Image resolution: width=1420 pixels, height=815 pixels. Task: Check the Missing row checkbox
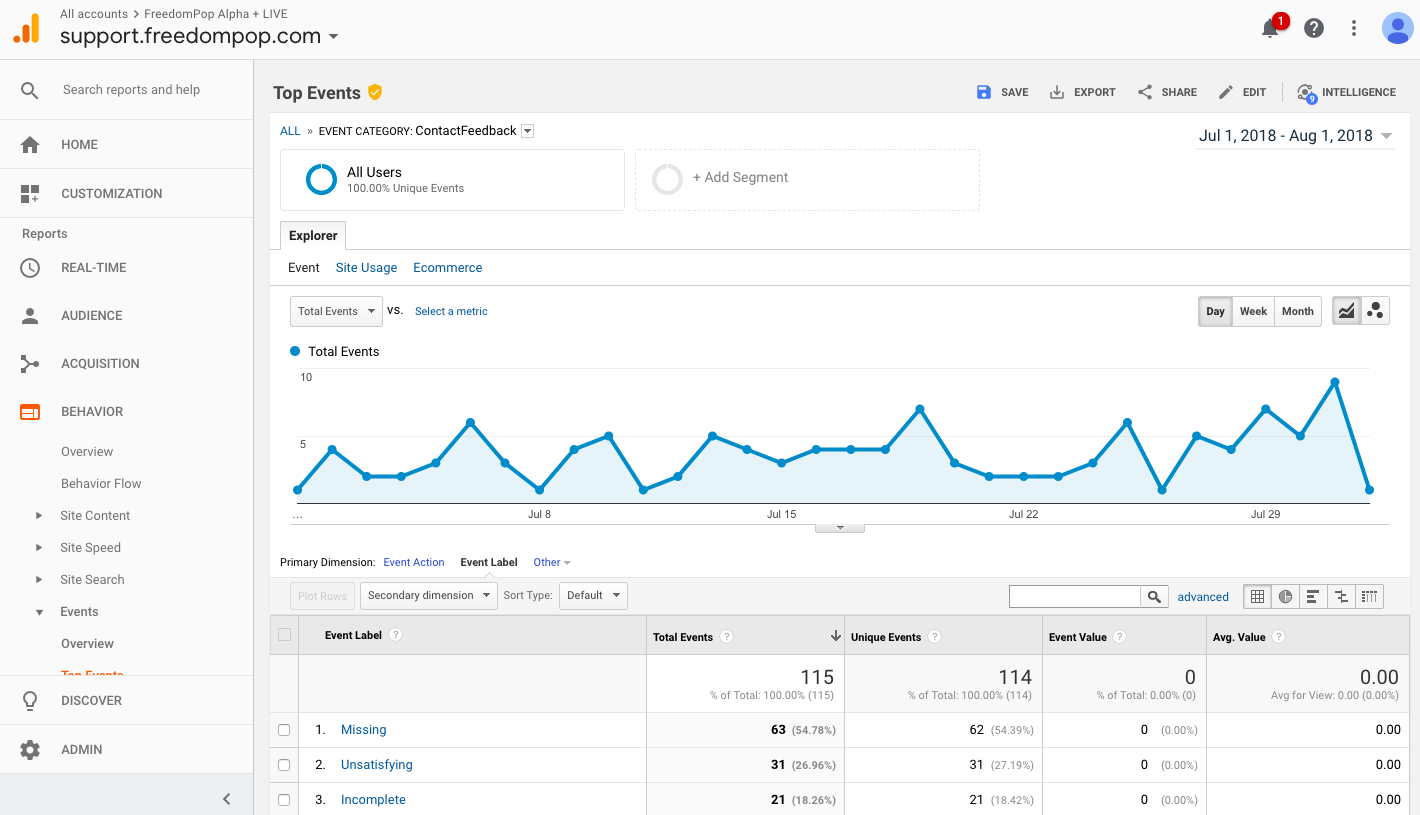pyautogui.click(x=284, y=730)
